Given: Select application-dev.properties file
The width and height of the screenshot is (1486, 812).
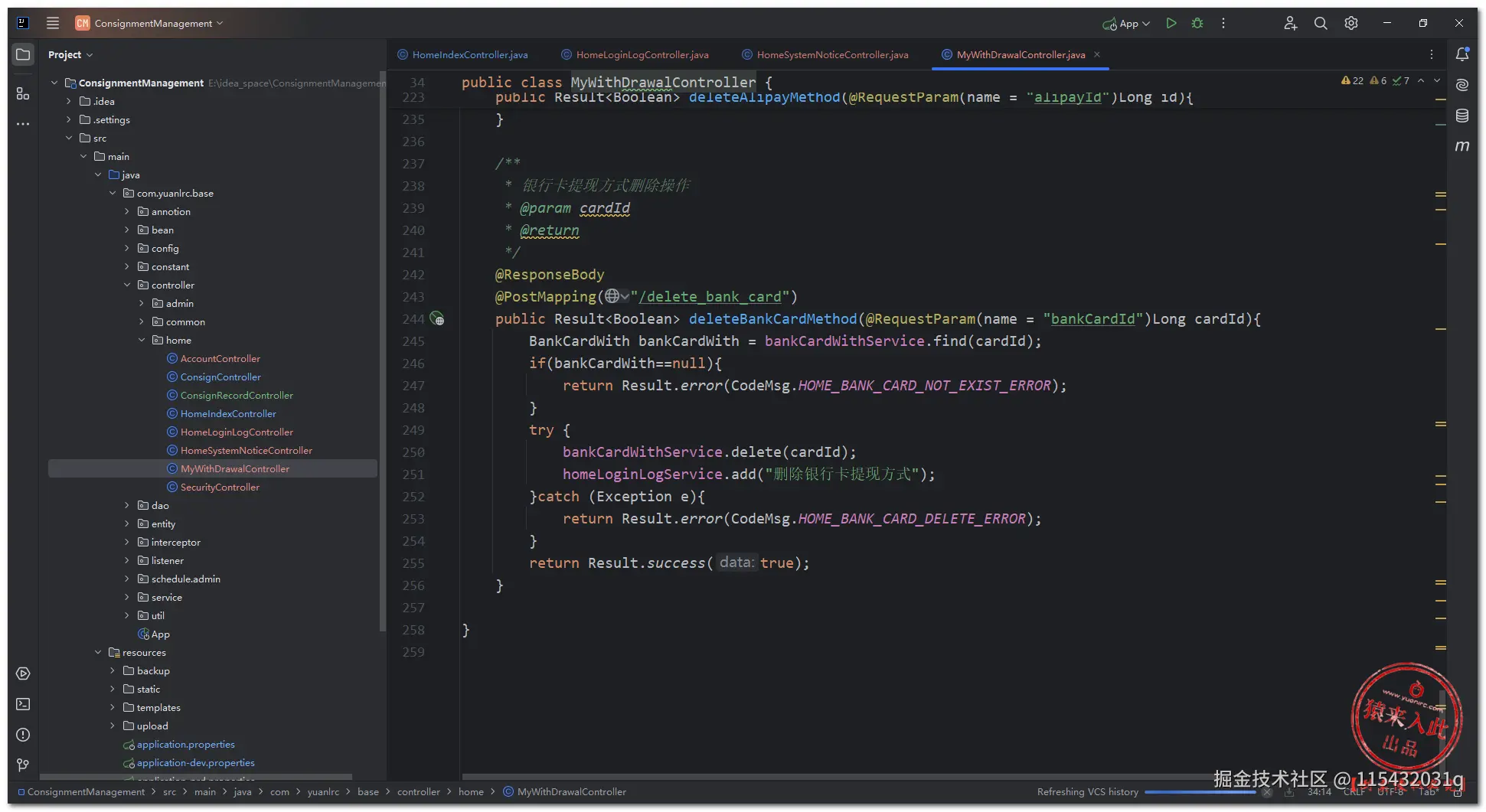Looking at the screenshot, I should (x=189, y=762).
